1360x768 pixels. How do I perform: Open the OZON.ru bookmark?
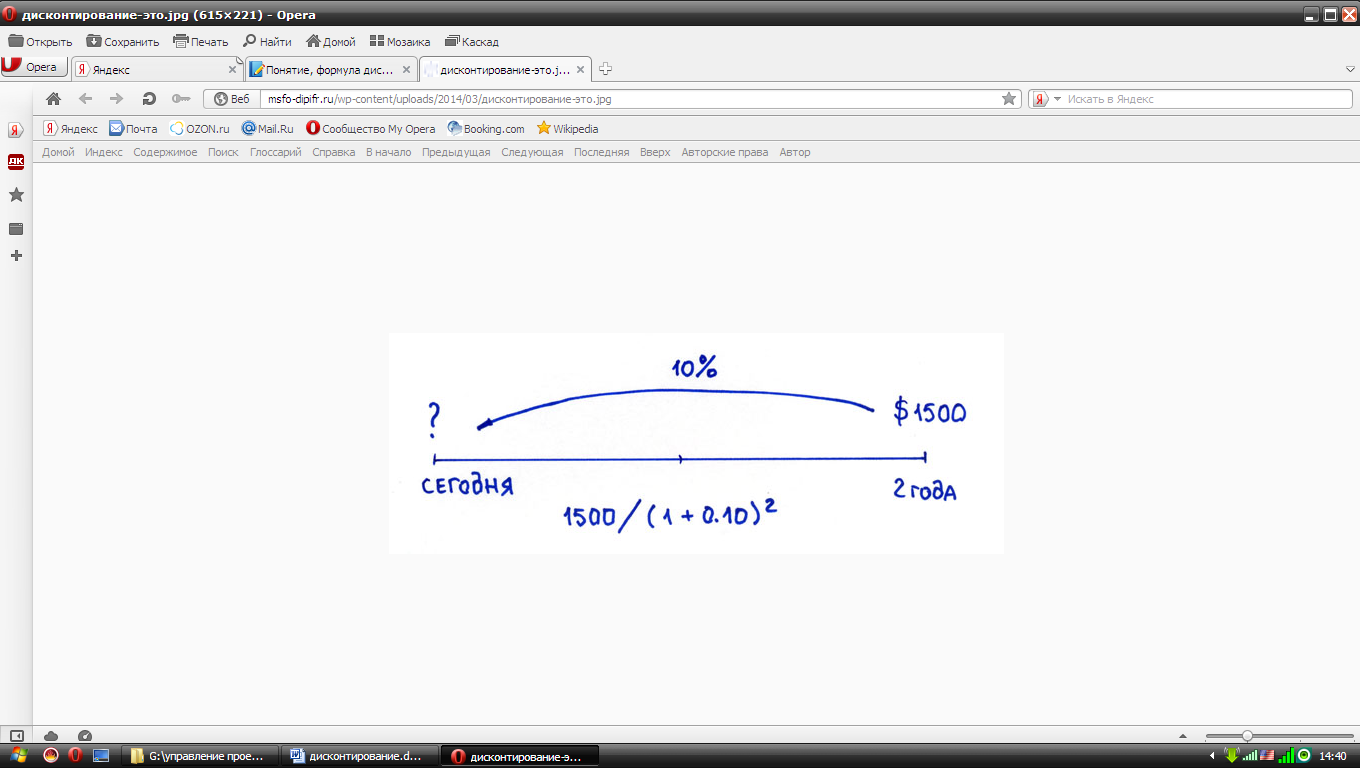pyautogui.click(x=200, y=128)
